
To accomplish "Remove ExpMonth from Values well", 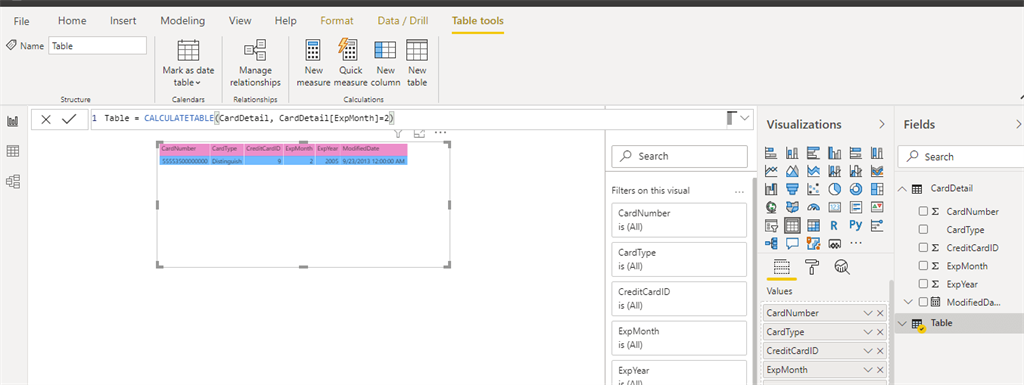I will tap(880, 369).
